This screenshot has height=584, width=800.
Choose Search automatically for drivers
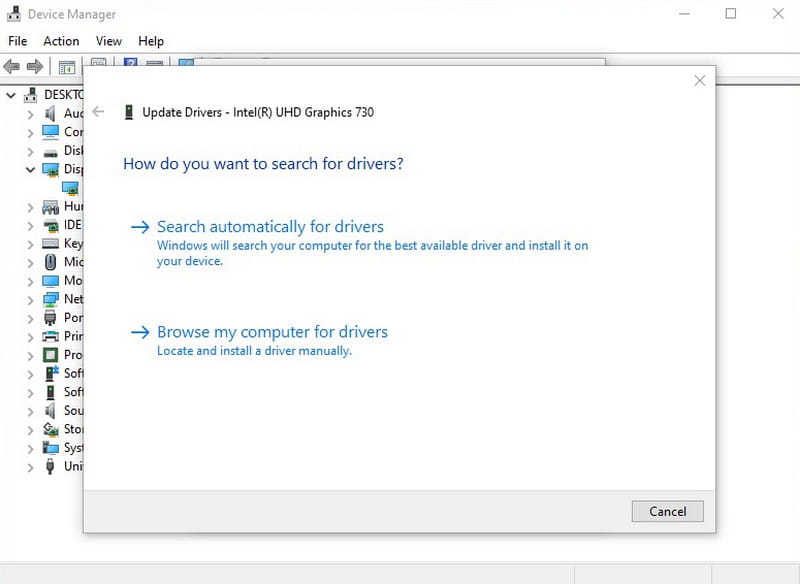(x=270, y=227)
